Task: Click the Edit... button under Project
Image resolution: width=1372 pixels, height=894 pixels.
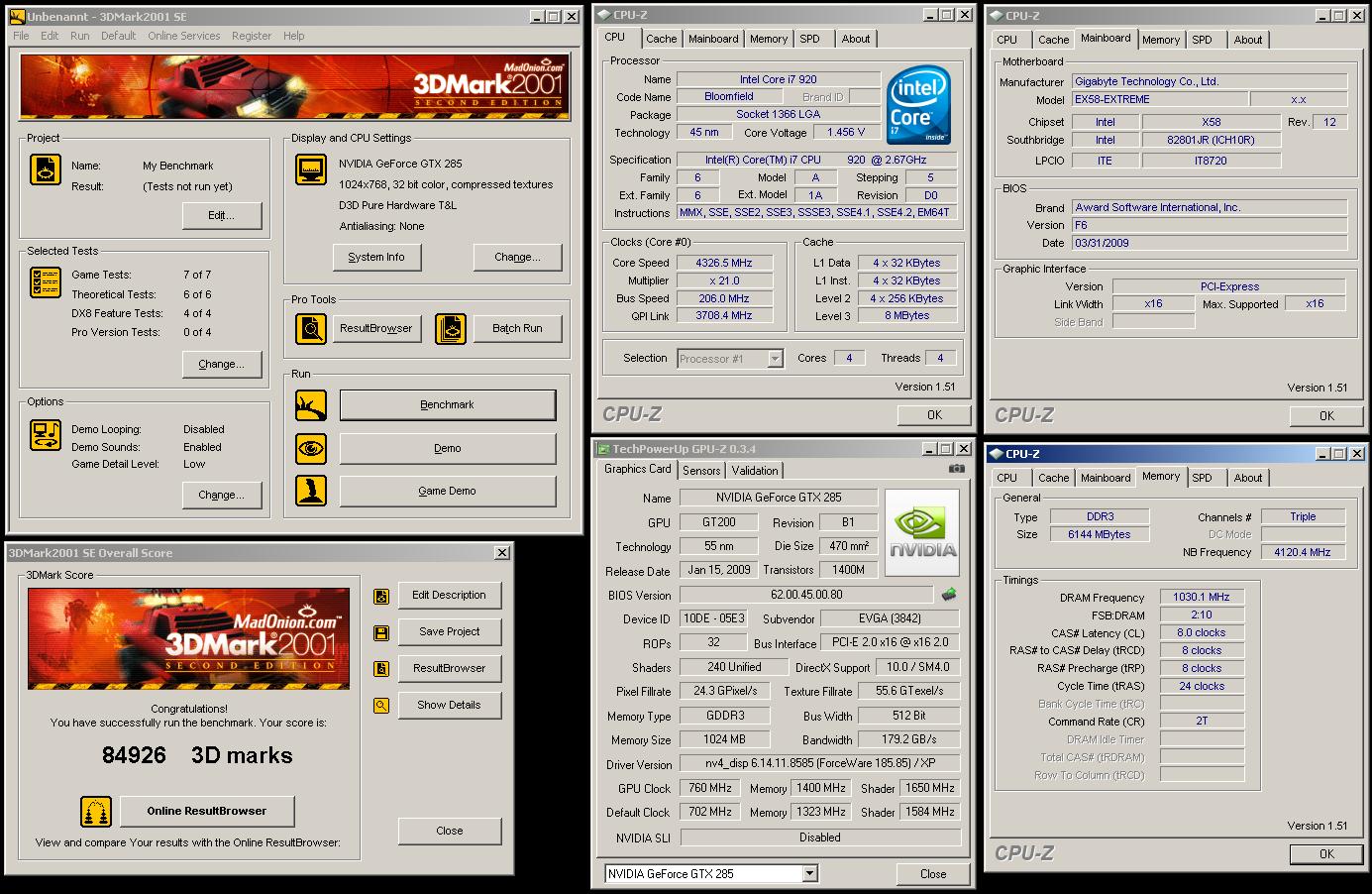Action: [221, 215]
